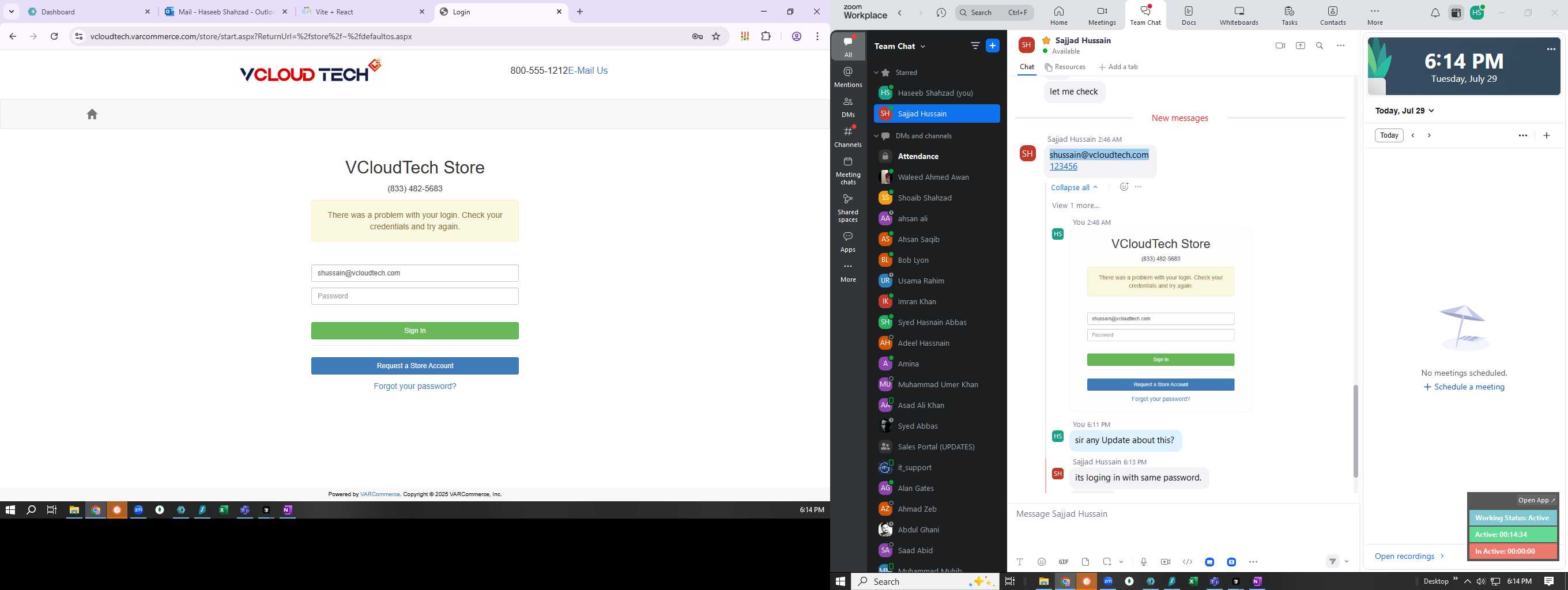Open Zoom notifications bell

(1435, 13)
